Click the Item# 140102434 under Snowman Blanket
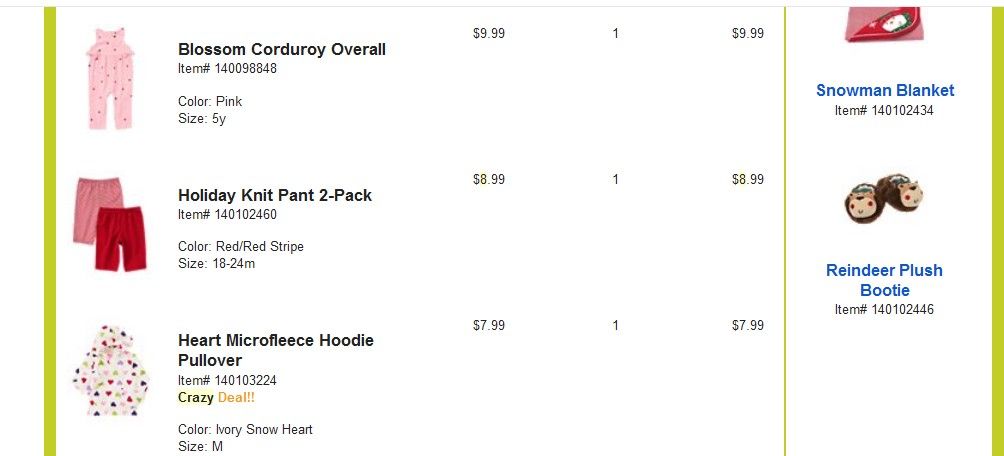The width and height of the screenshot is (1004, 456). click(x=884, y=110)
